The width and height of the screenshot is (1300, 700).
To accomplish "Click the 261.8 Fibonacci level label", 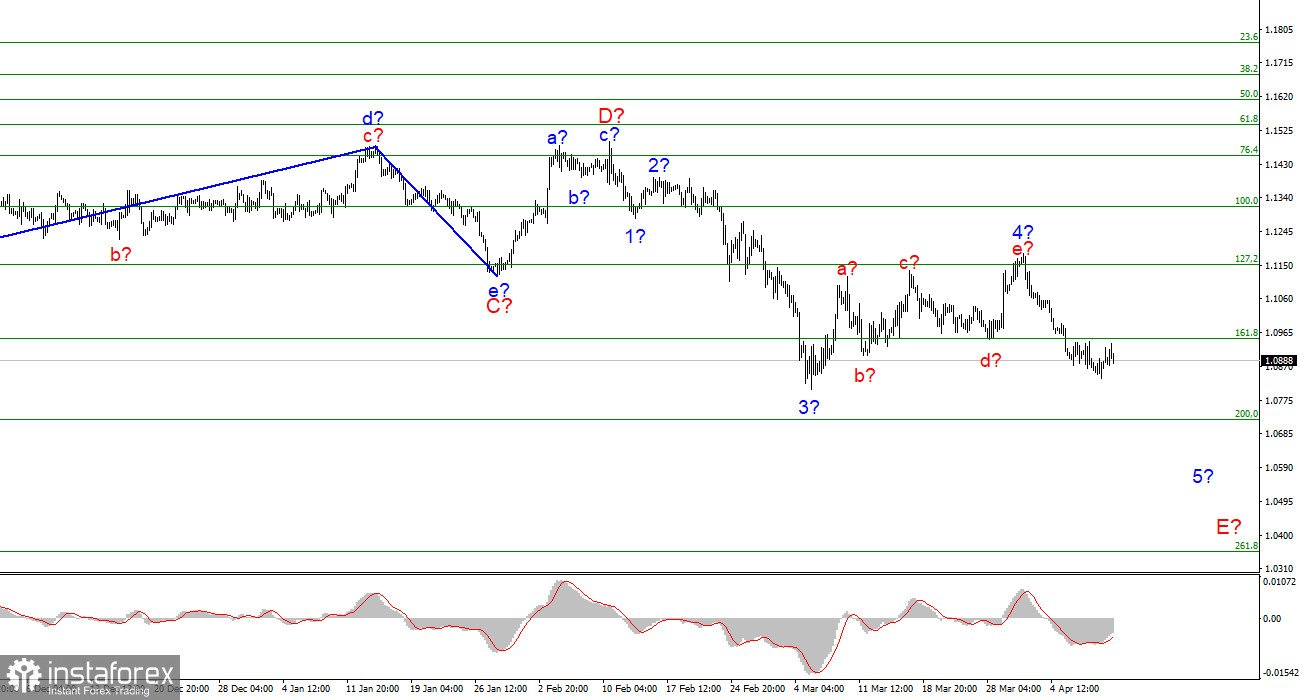I will [1246, 546].
